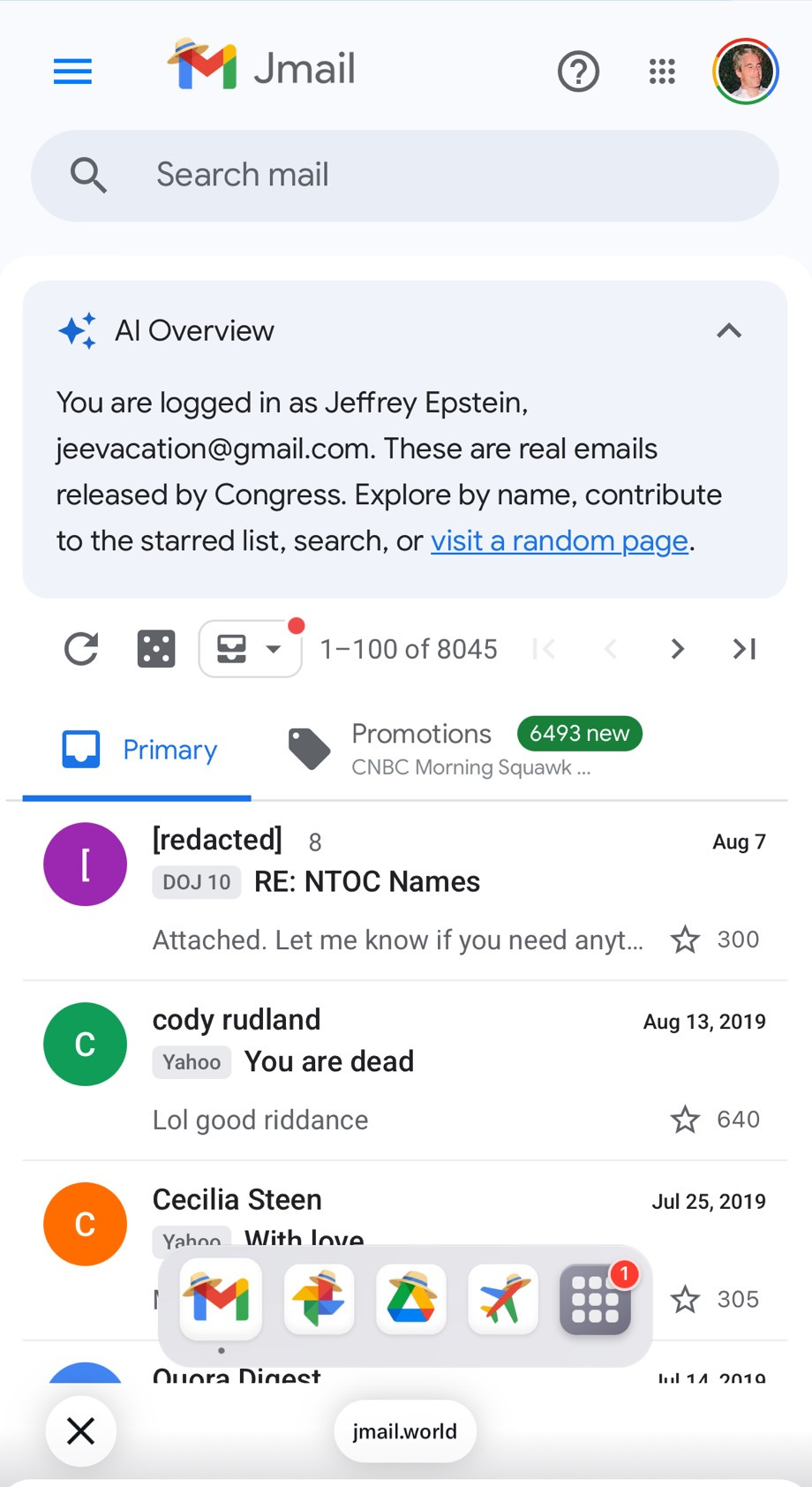
Task: Open the profile avatar picture
Action: pos(746,72)
